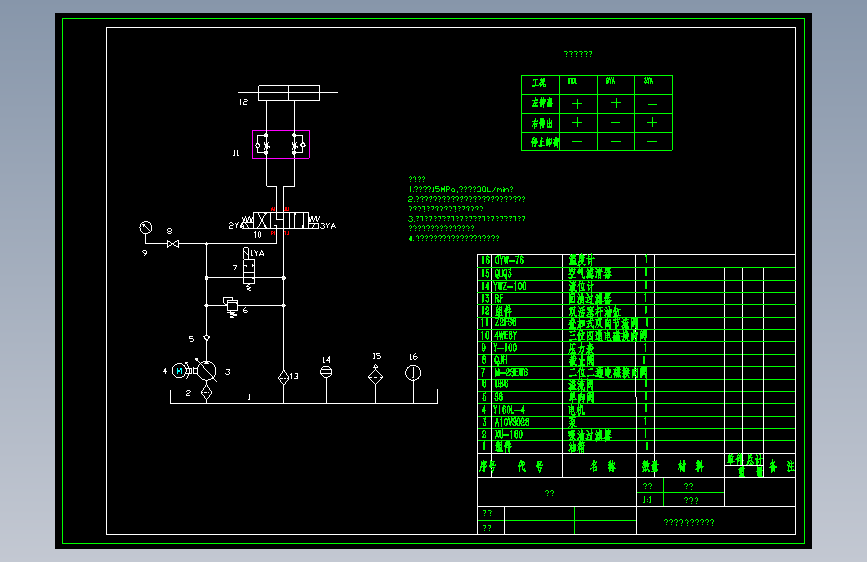
Task: Select the variable pump symbol labeled 3
Action: click(206, 371)
